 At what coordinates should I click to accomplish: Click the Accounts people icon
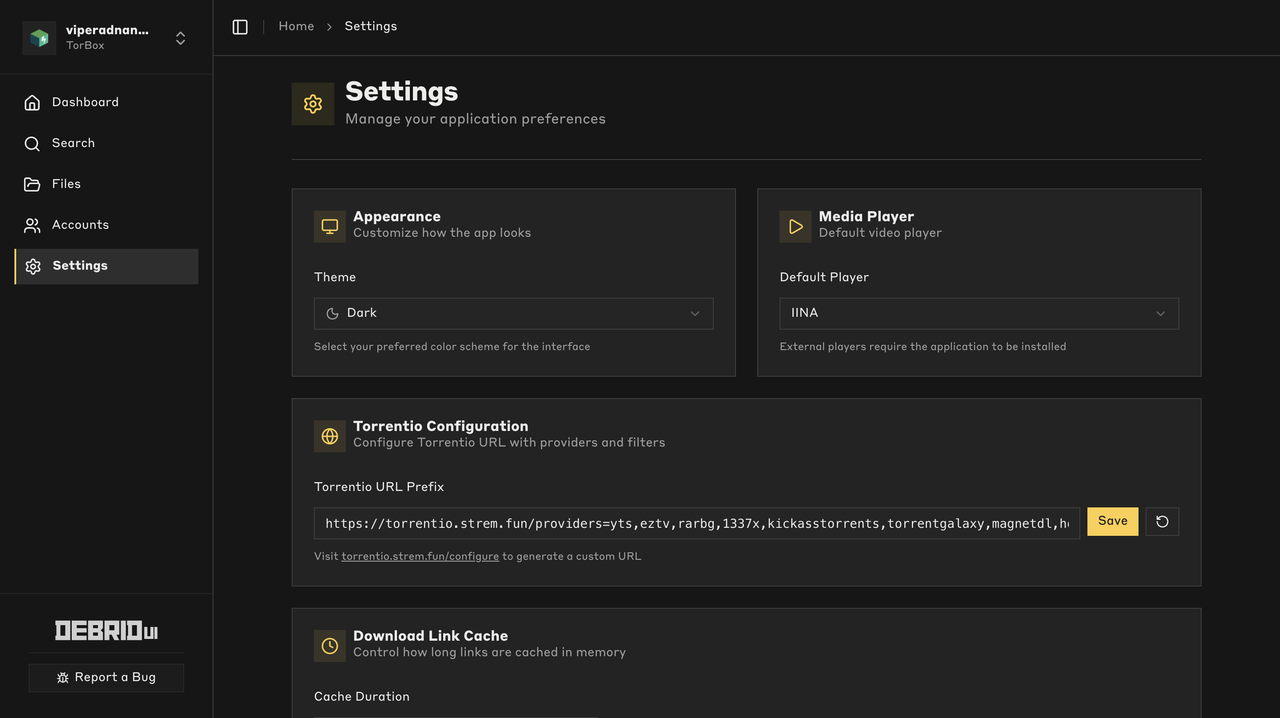click(x=33, y=225)
